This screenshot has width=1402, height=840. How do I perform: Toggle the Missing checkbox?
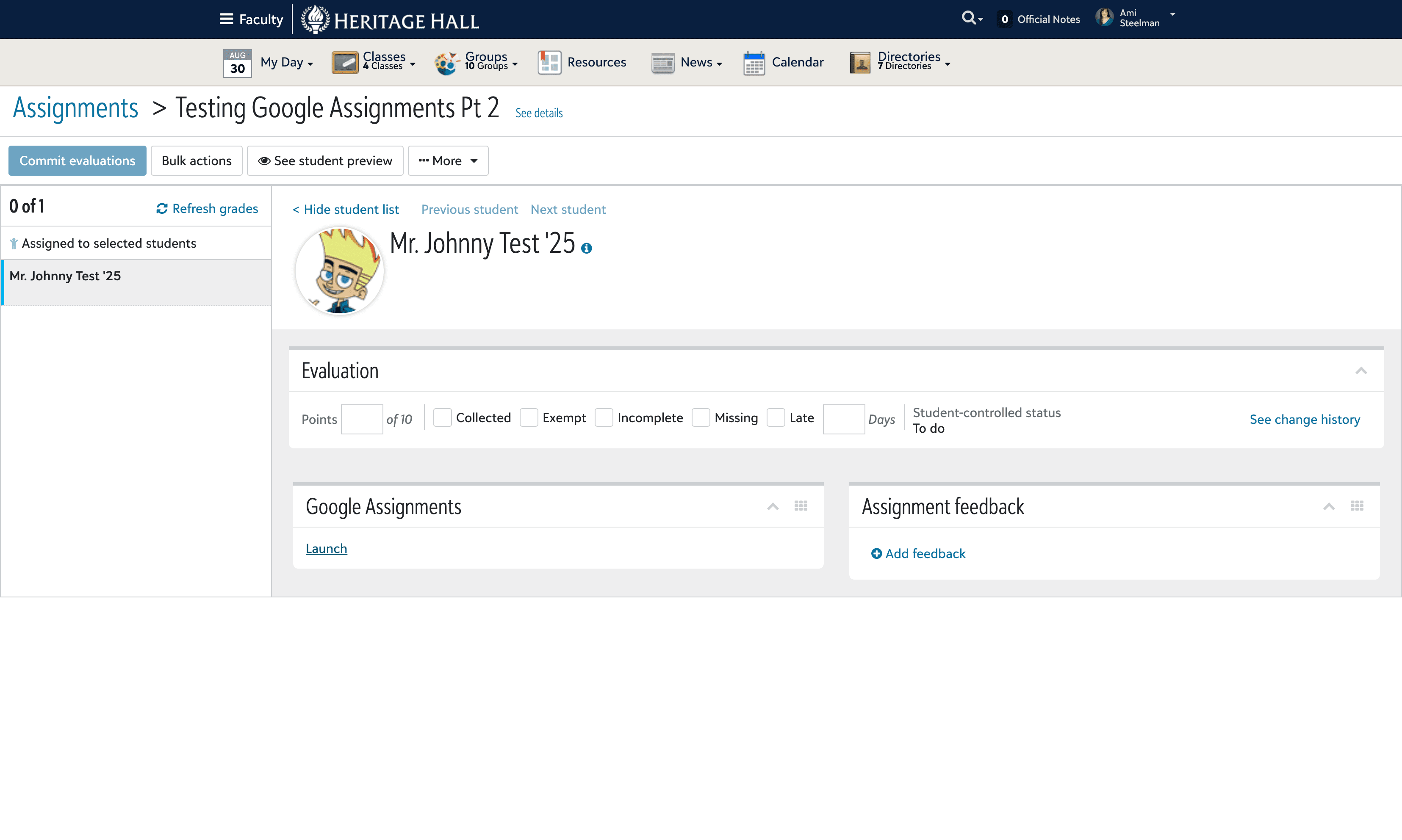(701, 418)
